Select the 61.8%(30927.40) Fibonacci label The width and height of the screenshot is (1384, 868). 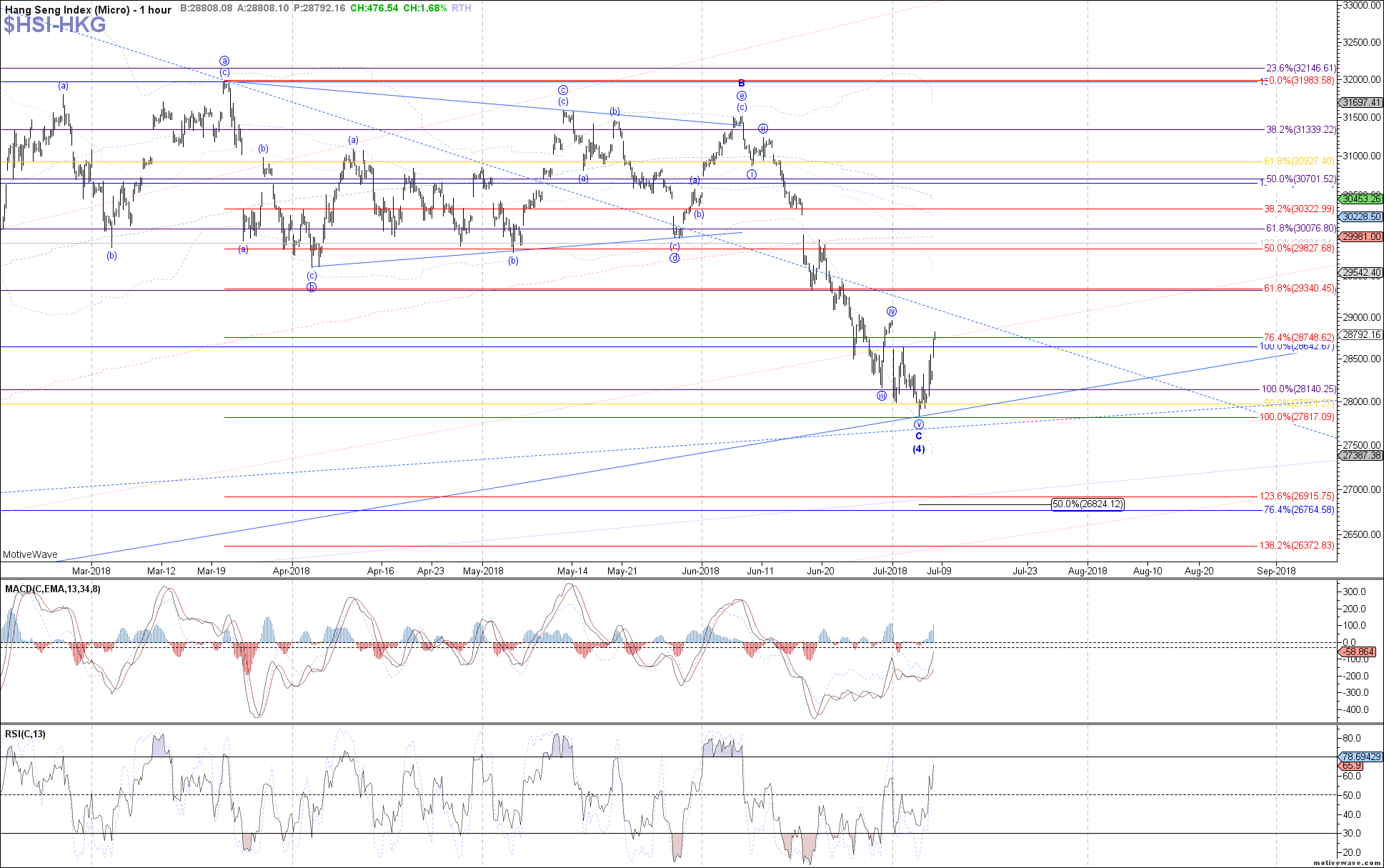click(1299, 161)
